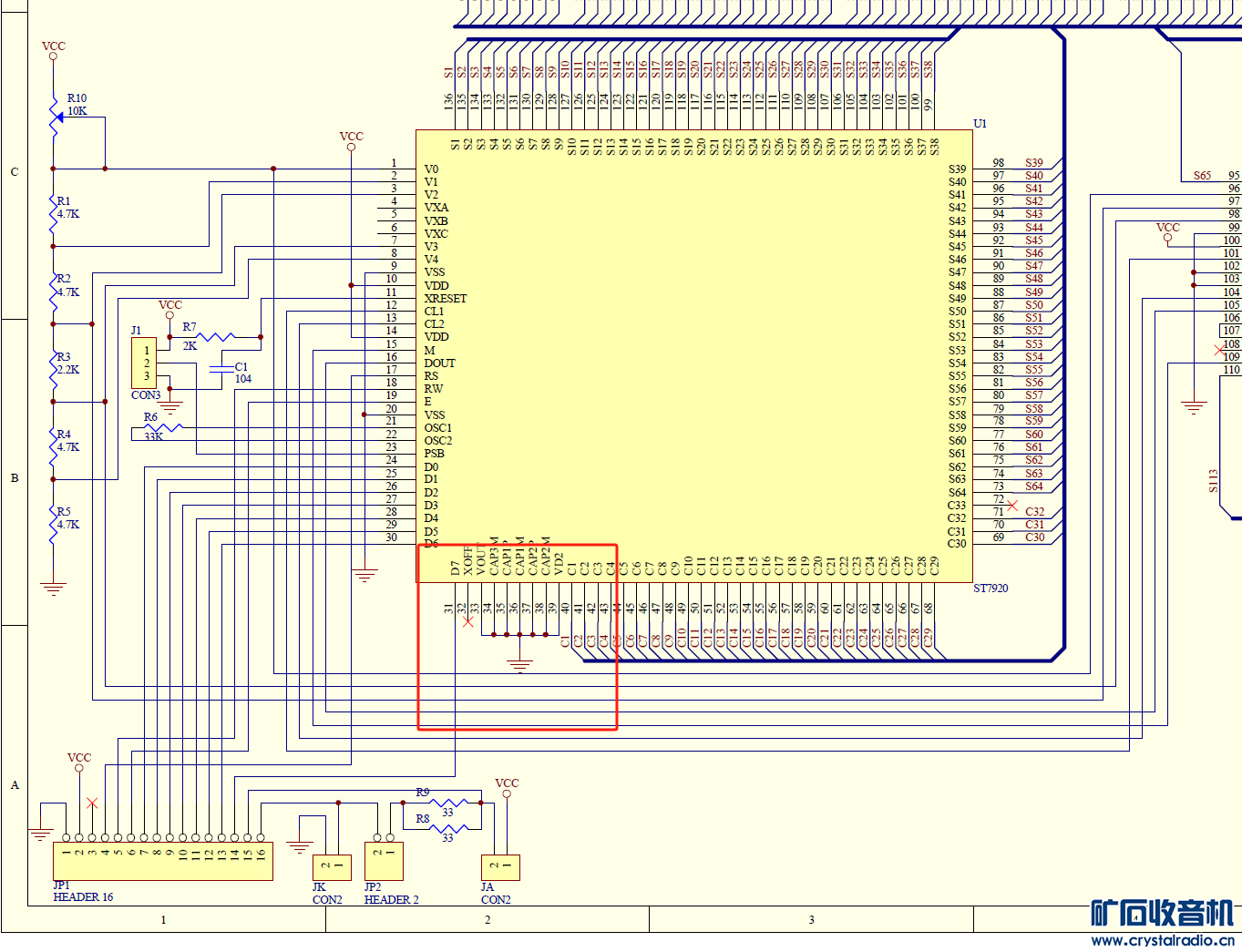The width and height of the screenshot is (1242, 952).
Task: Click the JP2 header designator
Action: point(373,887)
